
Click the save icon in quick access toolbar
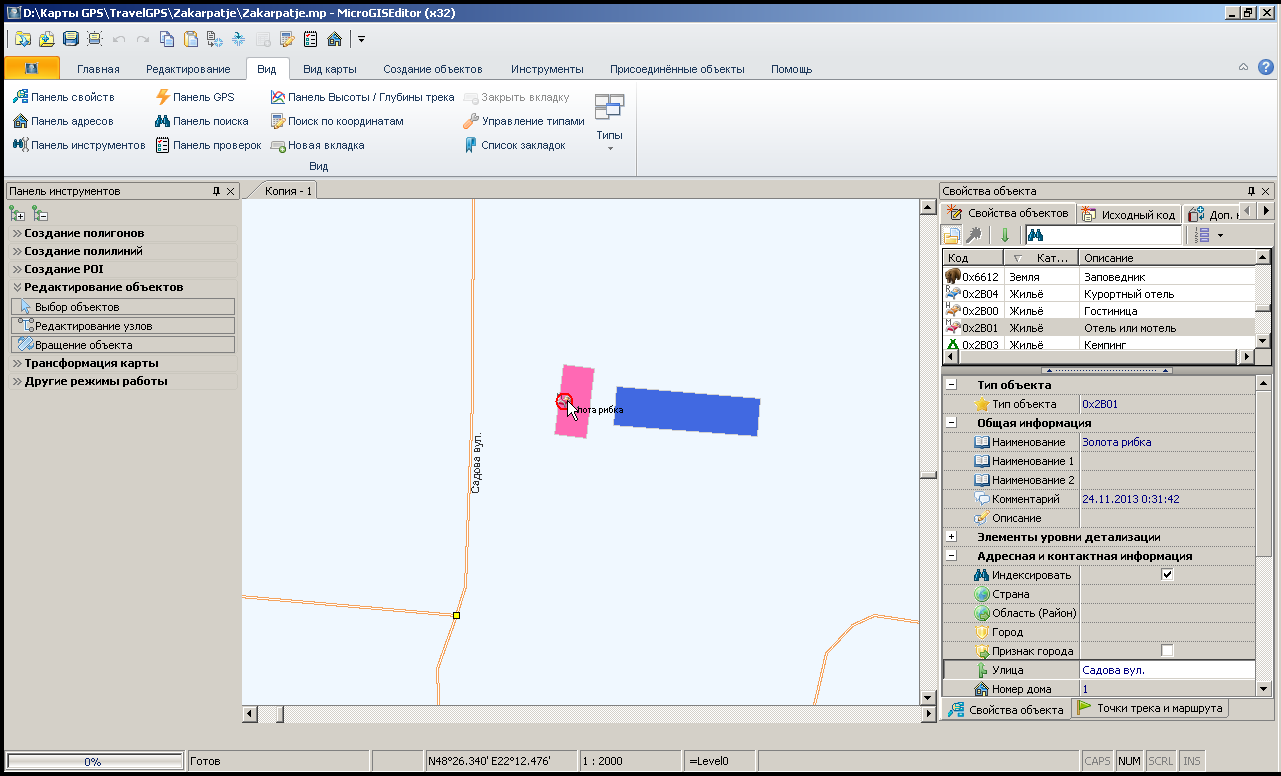70,39
